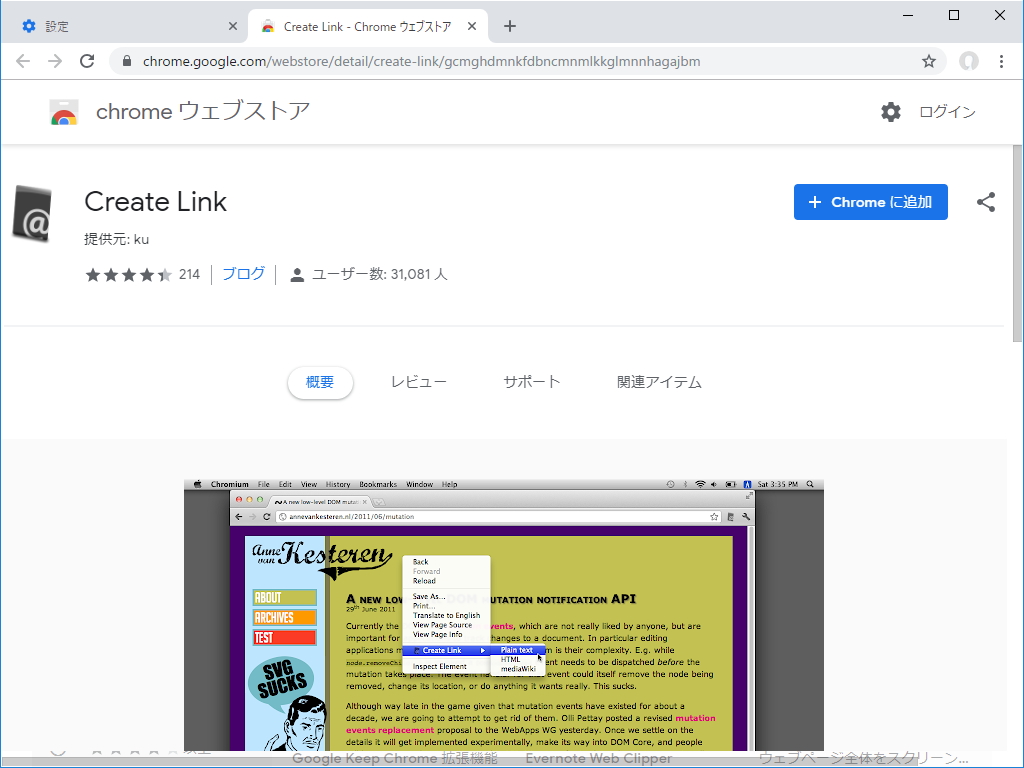Open the 関連アイテム tab
This screenshot has height=768, width=1024.
tap(660, 382)
